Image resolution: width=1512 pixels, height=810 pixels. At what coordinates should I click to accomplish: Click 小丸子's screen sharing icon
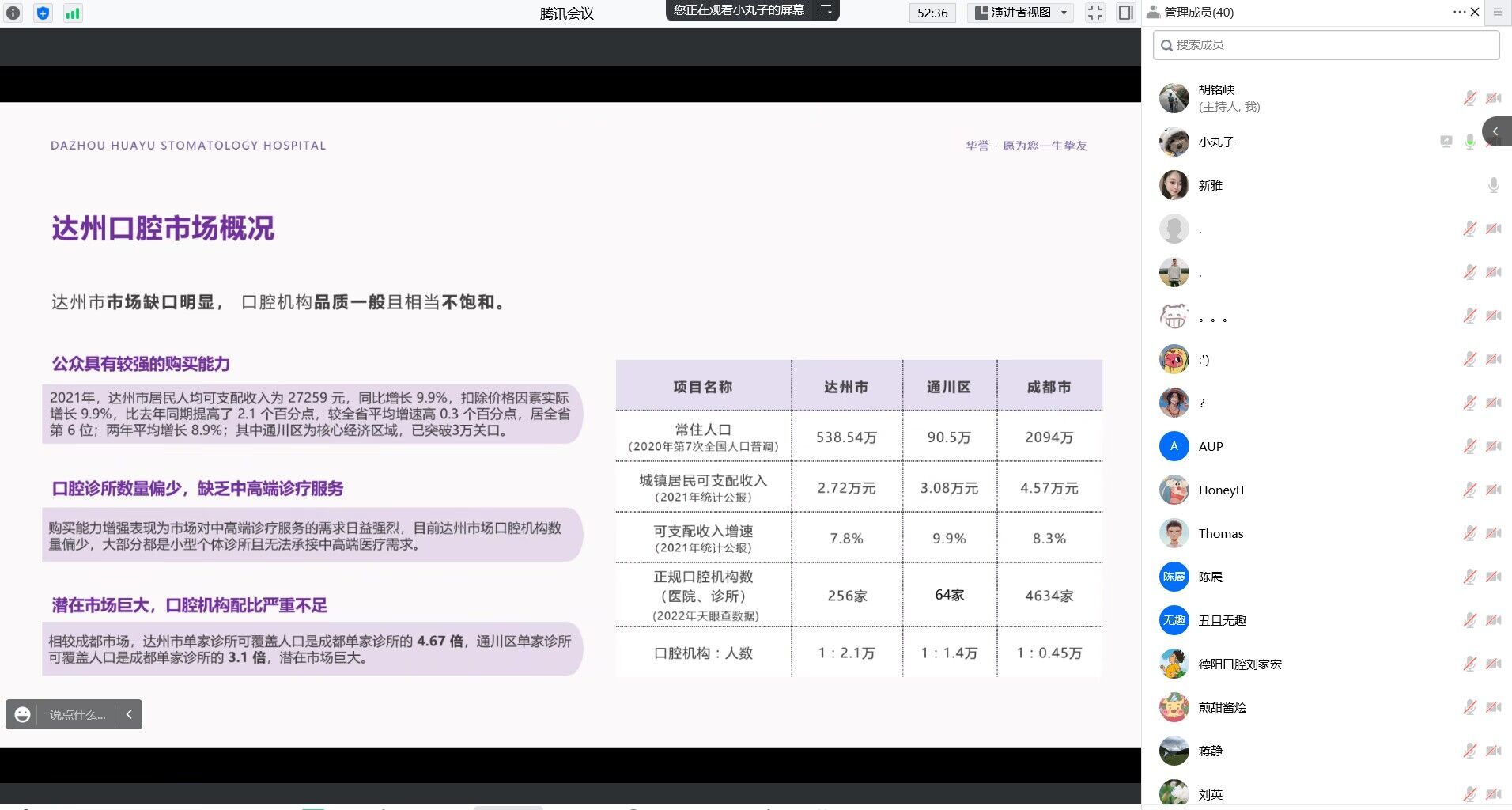pos(1446,142)
